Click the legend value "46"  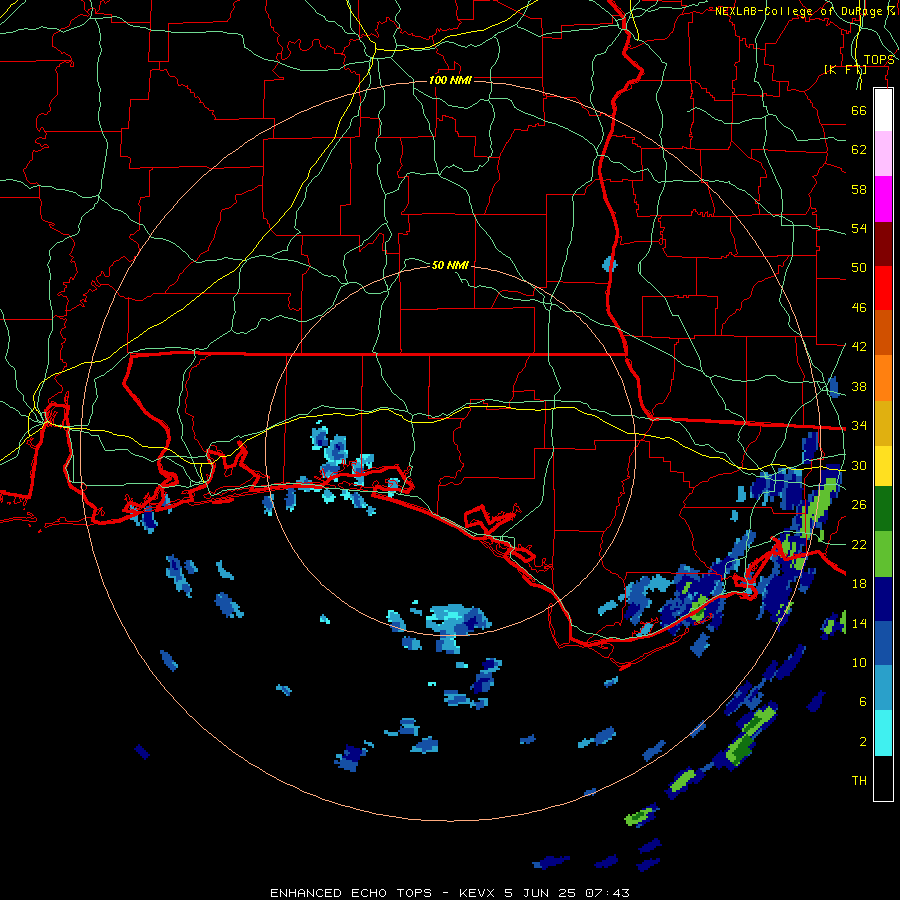click(859, 308)
